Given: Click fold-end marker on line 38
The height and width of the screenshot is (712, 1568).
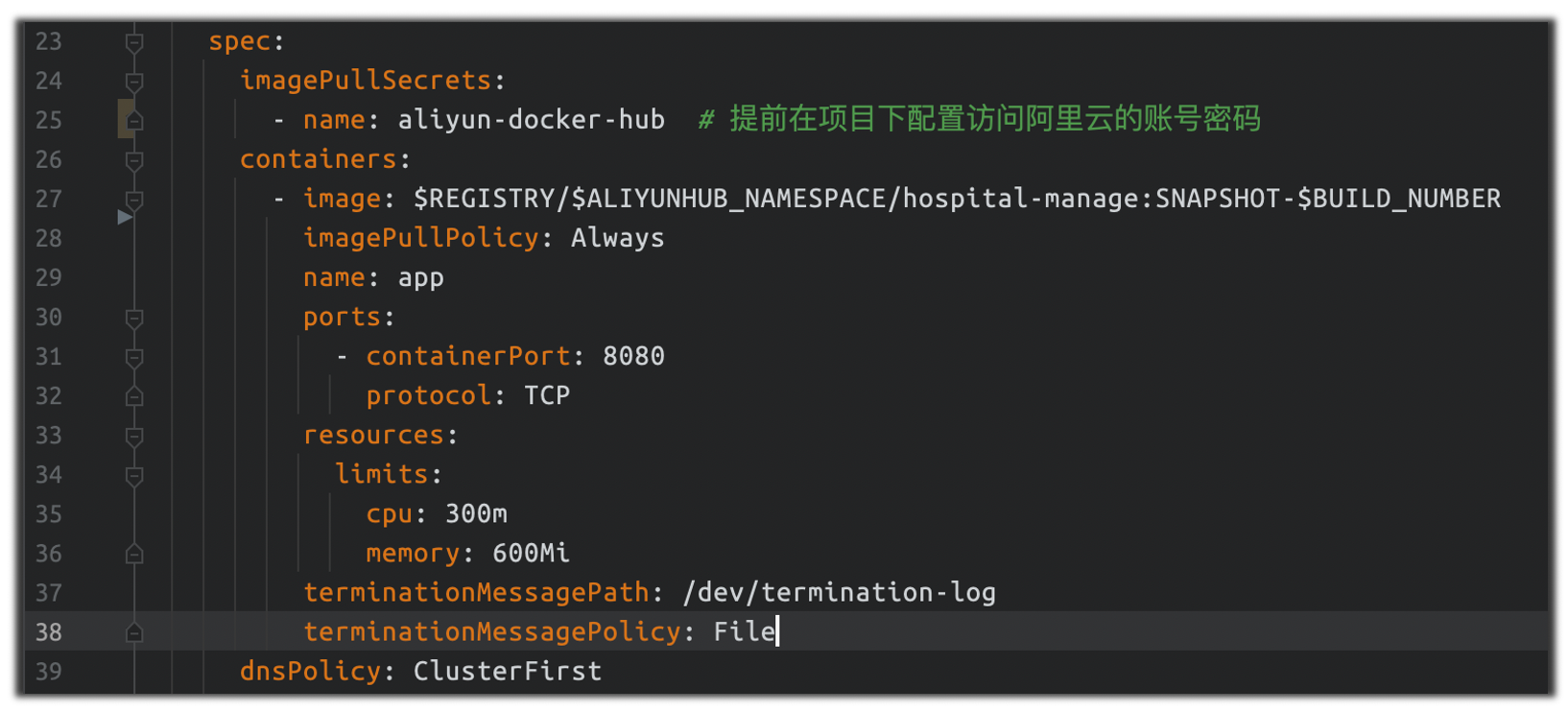Looking at the screenshot, I should [x=134, y=632].
